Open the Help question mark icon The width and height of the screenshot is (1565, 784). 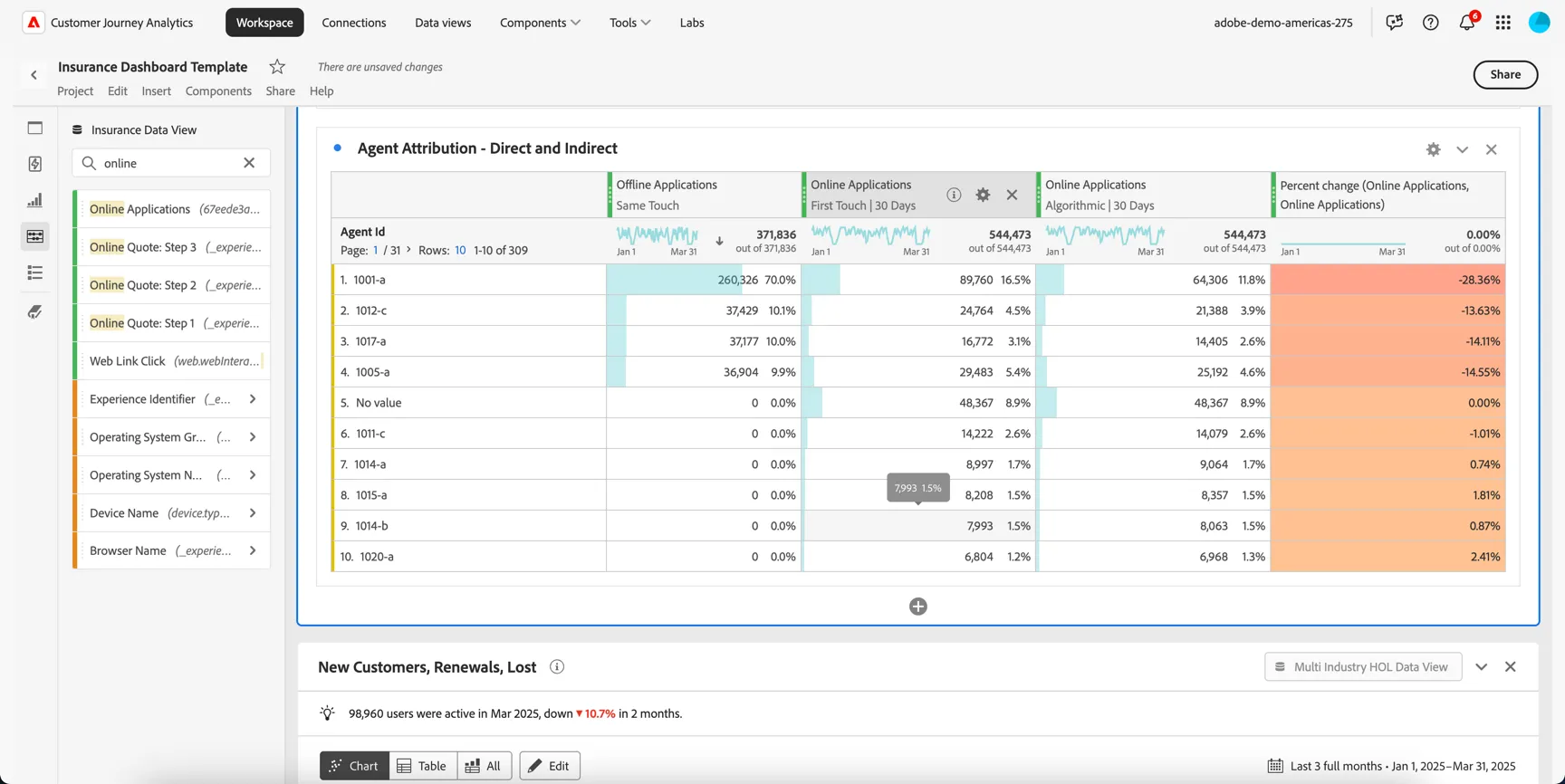1430,23
